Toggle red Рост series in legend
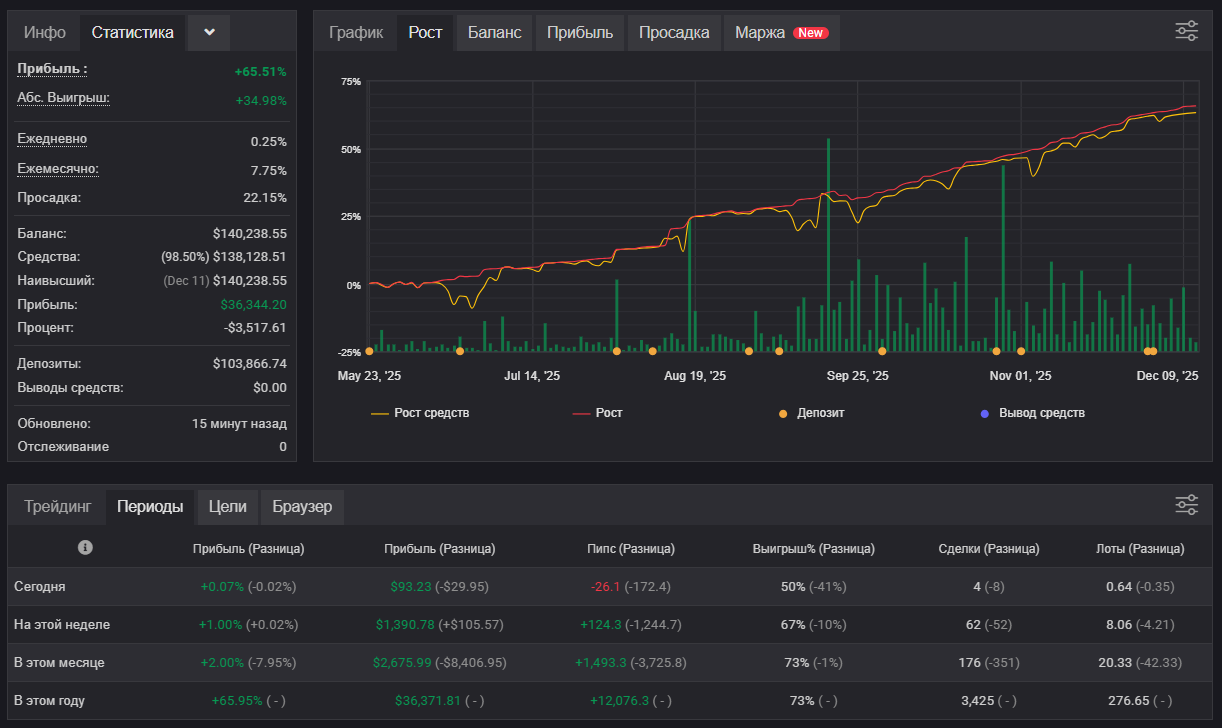The height and width of the screenshot is (728, 1222). coord(597,412)
